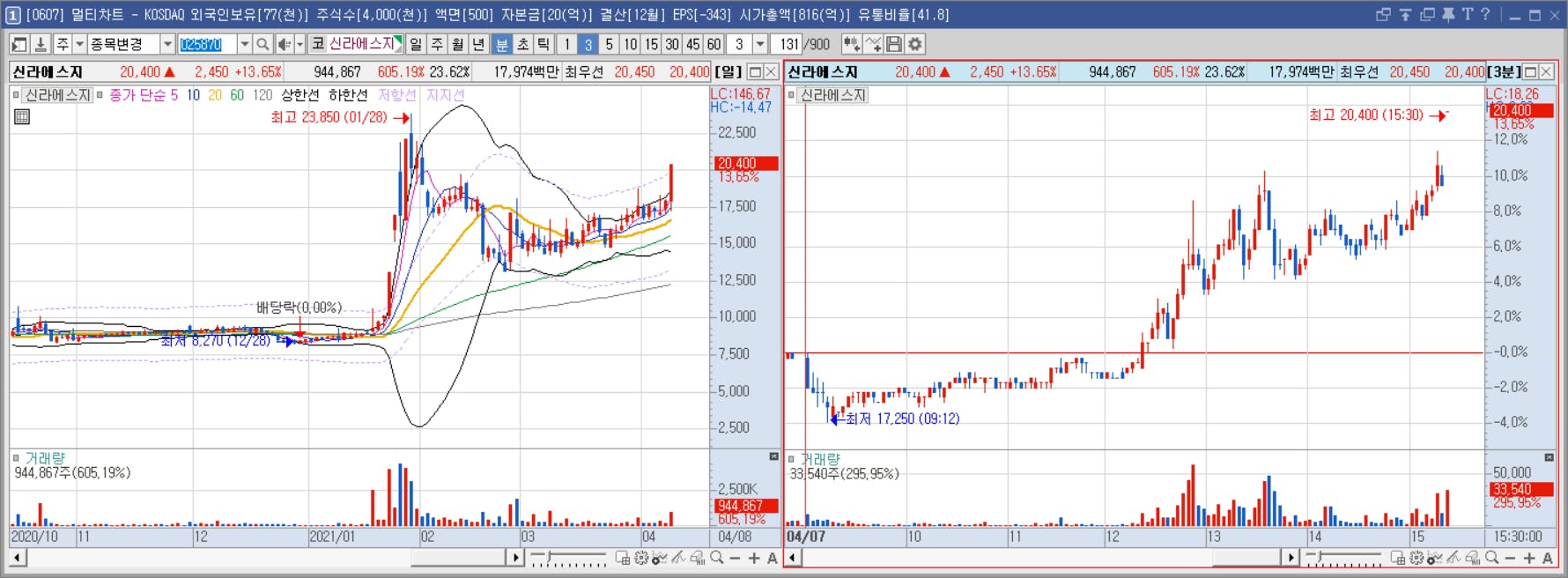This screenshot has height=578, width=1568.
Task: Open the stock code 025870 dropdown arrow
Action: click(245, 44)
